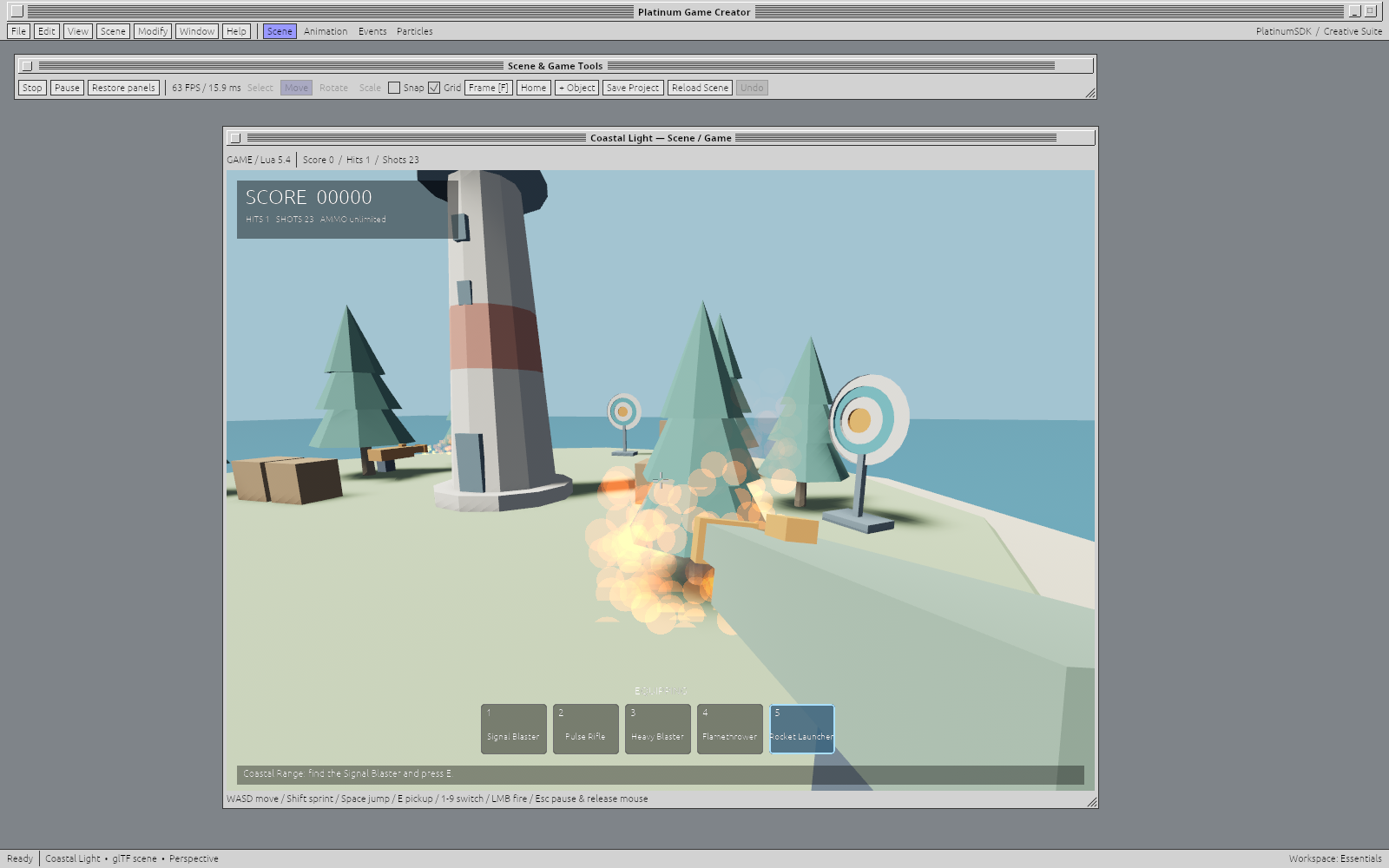
Task: Click the Workspace: Essentials status text
Action: pyautogui.click(x=1335, y=858)
